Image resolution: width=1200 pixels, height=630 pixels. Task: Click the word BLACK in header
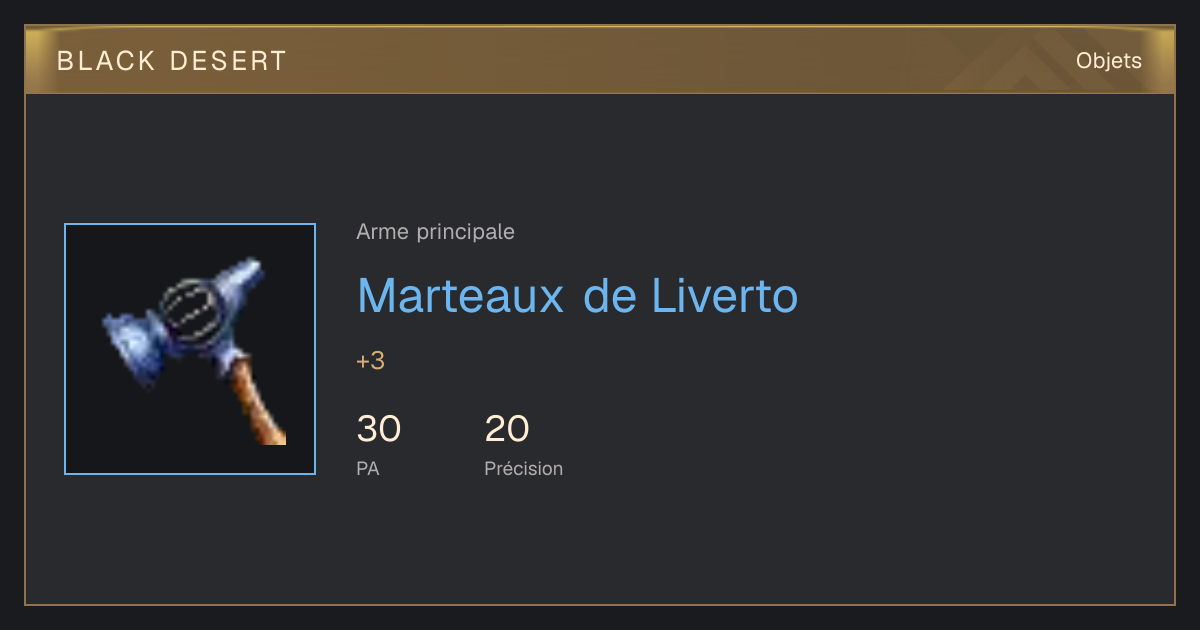(x=107, y=61)
